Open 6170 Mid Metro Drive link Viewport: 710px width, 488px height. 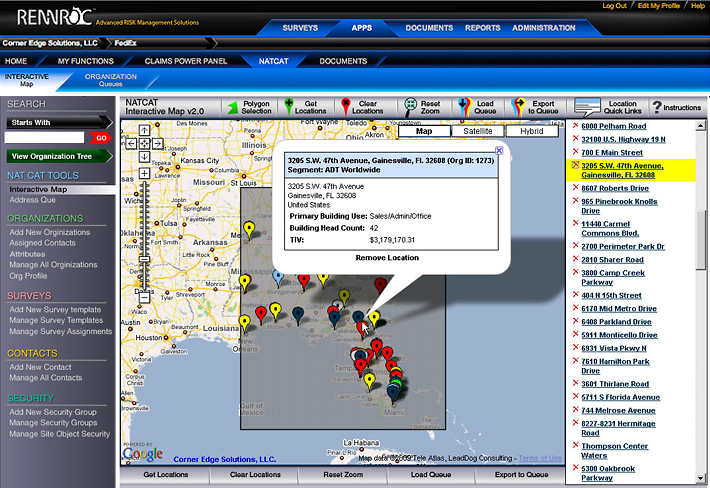tap(619, 309)
